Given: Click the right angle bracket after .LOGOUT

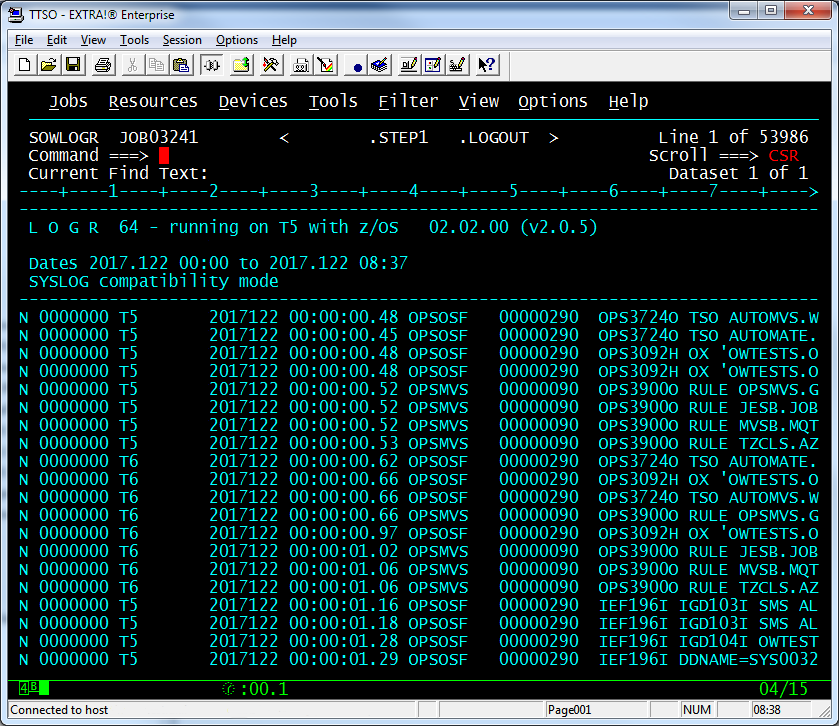Looking at the screenshot, I should pos(554,138).
